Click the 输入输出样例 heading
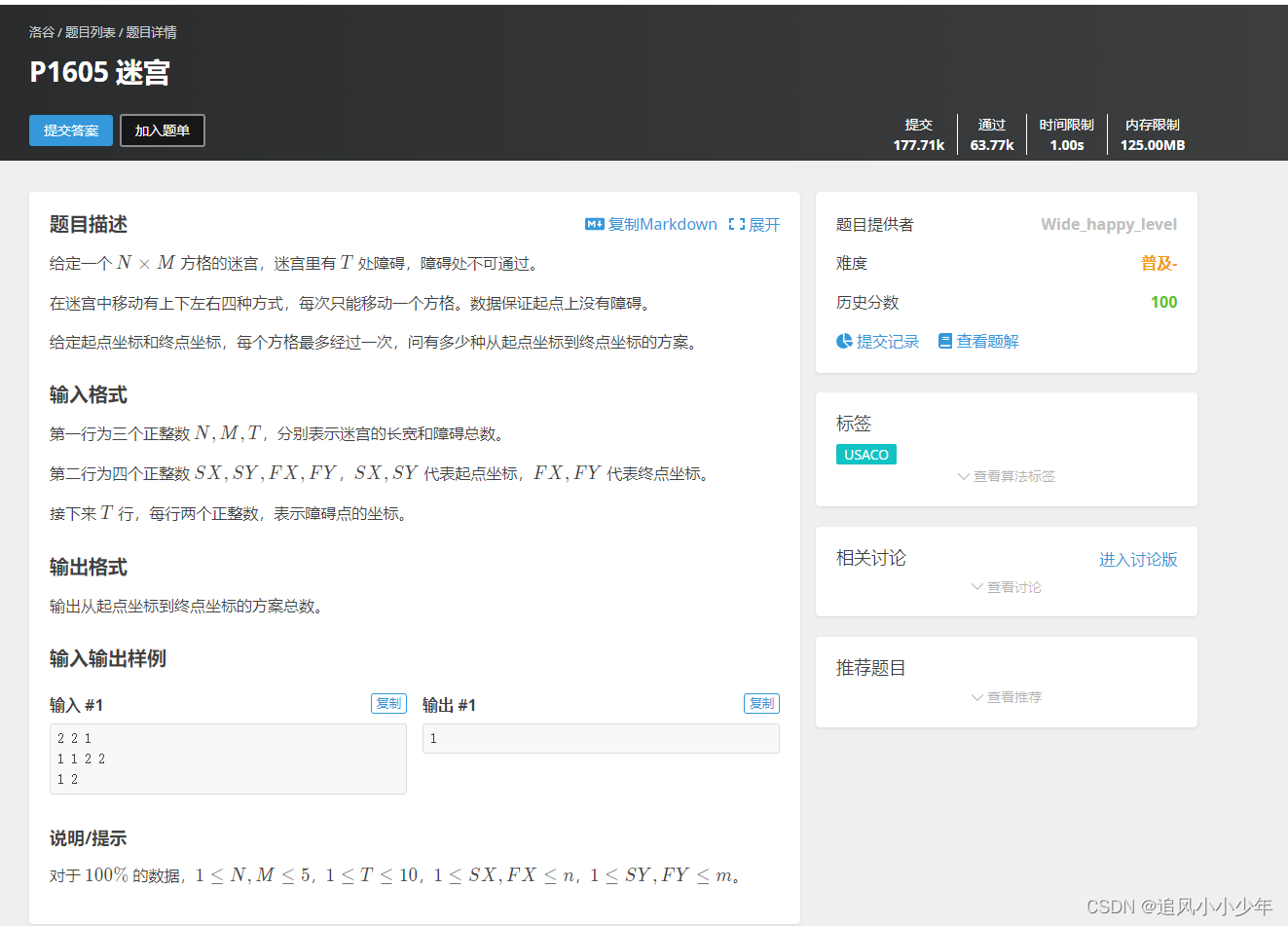The height and width of the screenshot is (926, 1288). point(108,658)
